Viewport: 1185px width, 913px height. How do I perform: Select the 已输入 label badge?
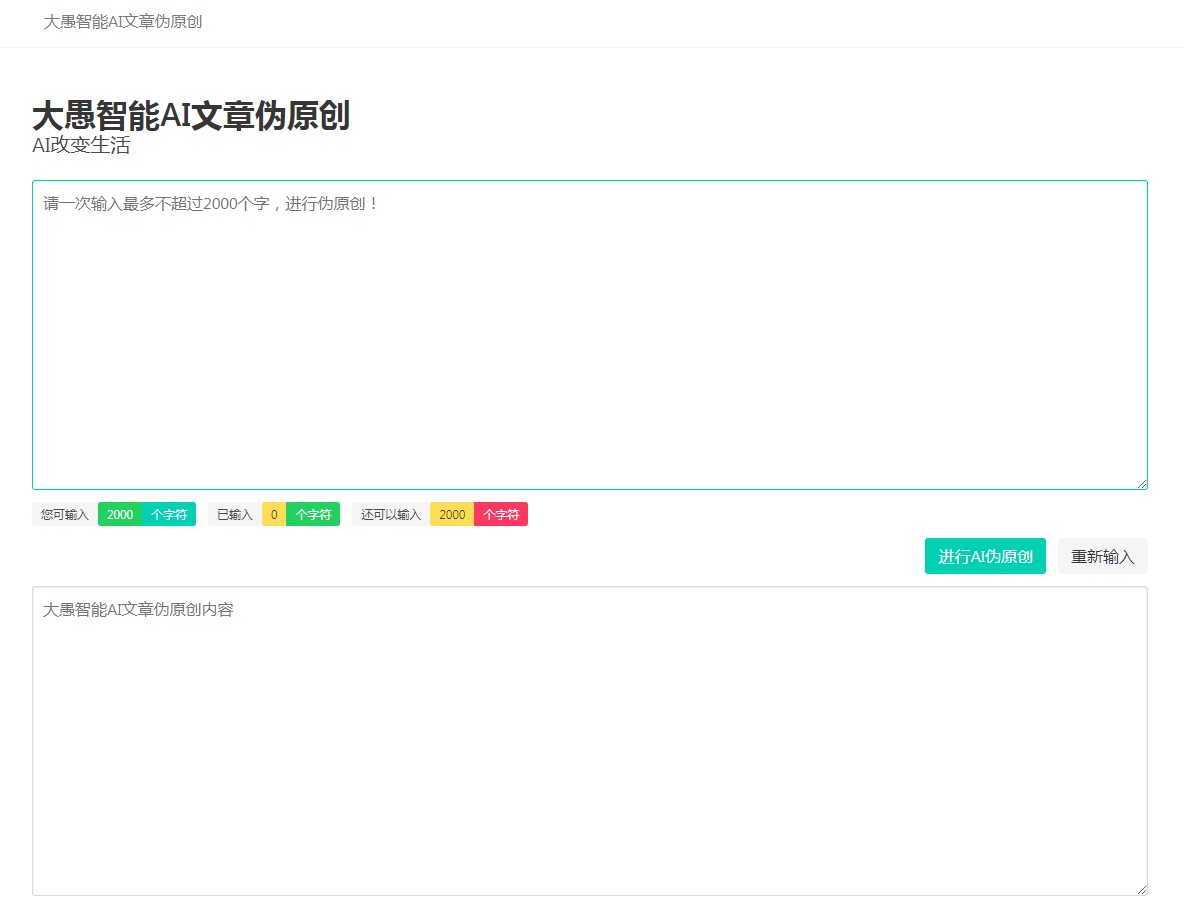pyautogui.click(x=232, y=514)
